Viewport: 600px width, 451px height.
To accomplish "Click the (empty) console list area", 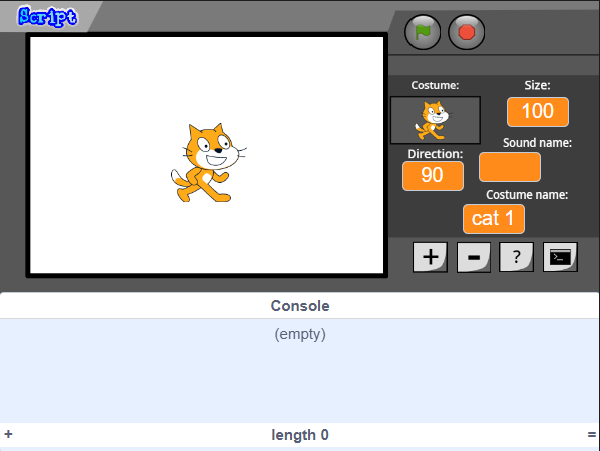I will coord(300,370).
